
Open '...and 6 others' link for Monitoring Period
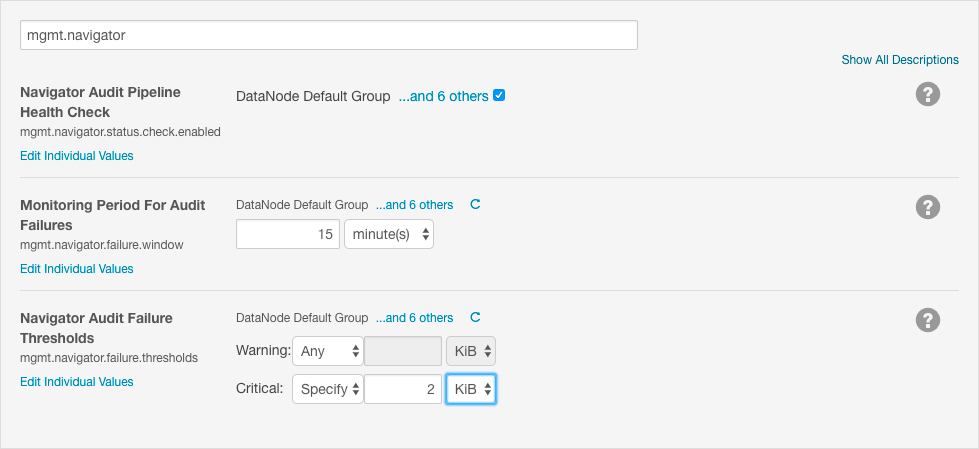(x=415, y=205)
